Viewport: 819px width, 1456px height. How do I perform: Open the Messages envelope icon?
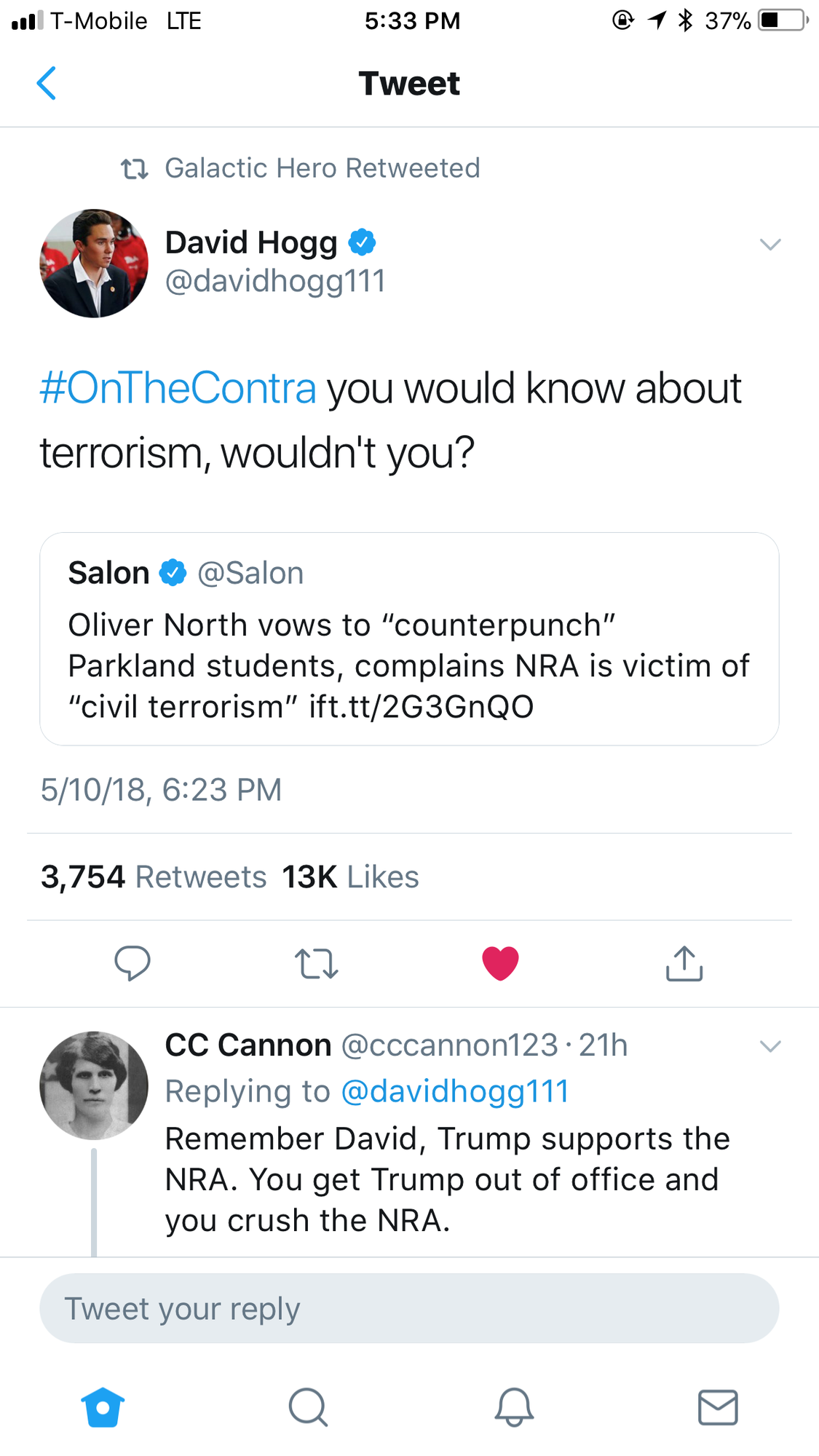(718, 1406)
